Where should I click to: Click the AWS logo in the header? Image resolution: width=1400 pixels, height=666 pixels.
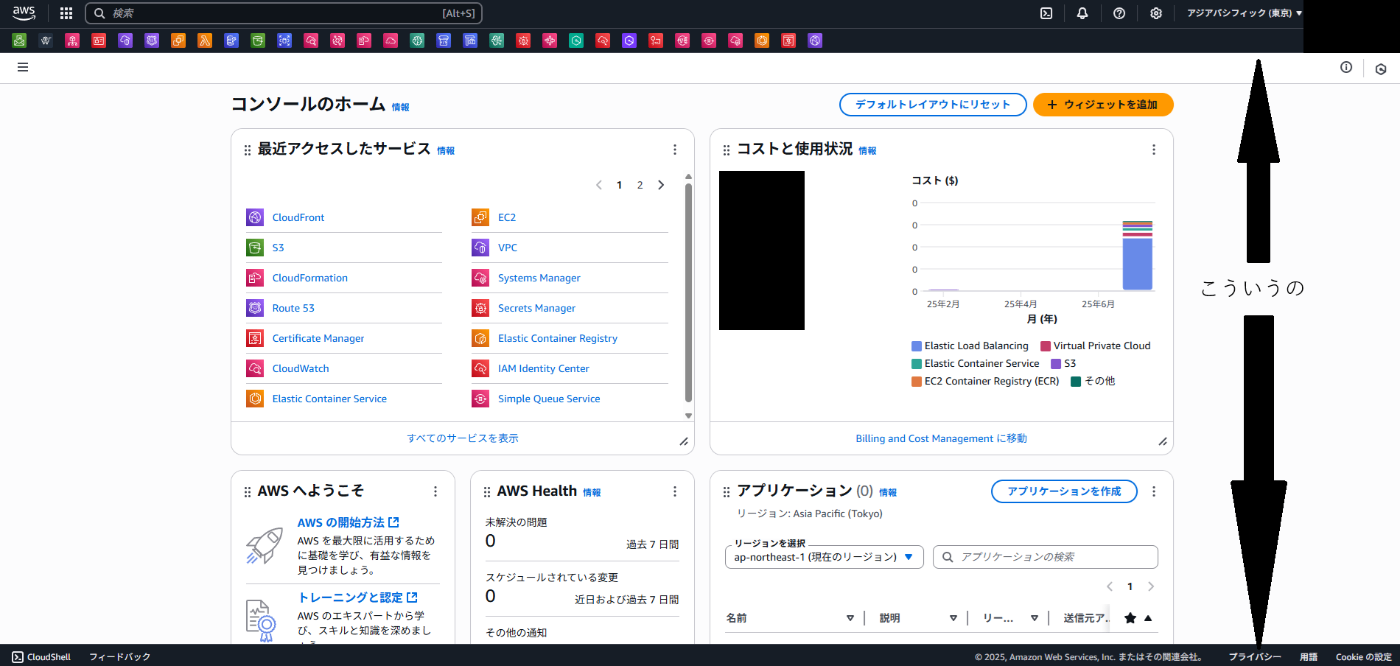click(23, 13)
